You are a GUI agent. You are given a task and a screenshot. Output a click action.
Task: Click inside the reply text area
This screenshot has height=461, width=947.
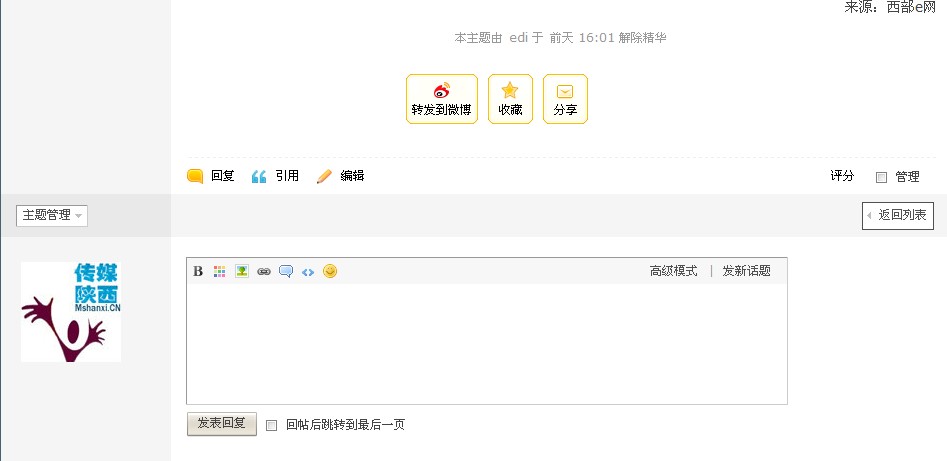[487, 343]
